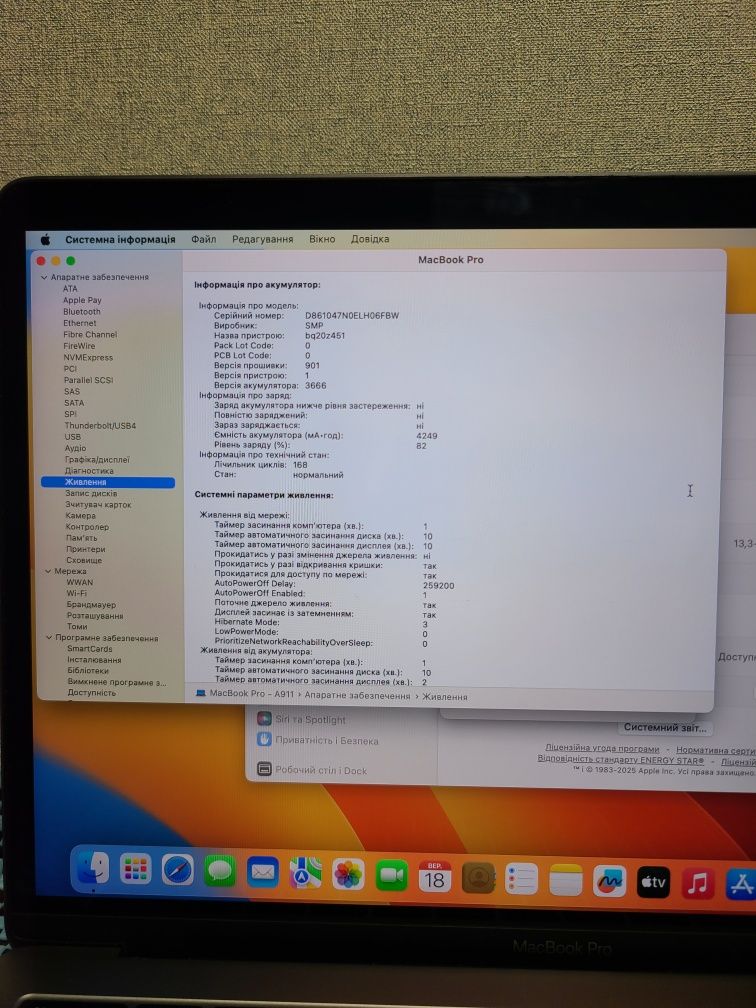Image resolution: width=756 pixels, height=1008 pixels.
Task: Click Приватність і Безпека icon in Settings
Action: (x=264, y=739)
